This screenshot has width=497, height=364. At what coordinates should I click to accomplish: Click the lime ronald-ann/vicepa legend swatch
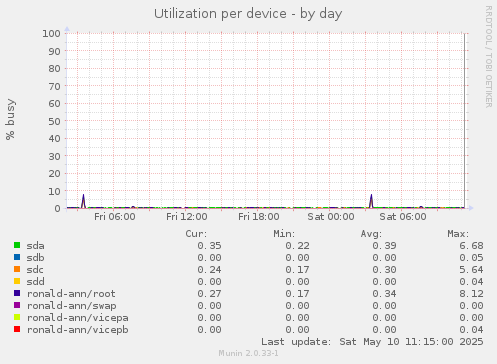coord(17,317)
